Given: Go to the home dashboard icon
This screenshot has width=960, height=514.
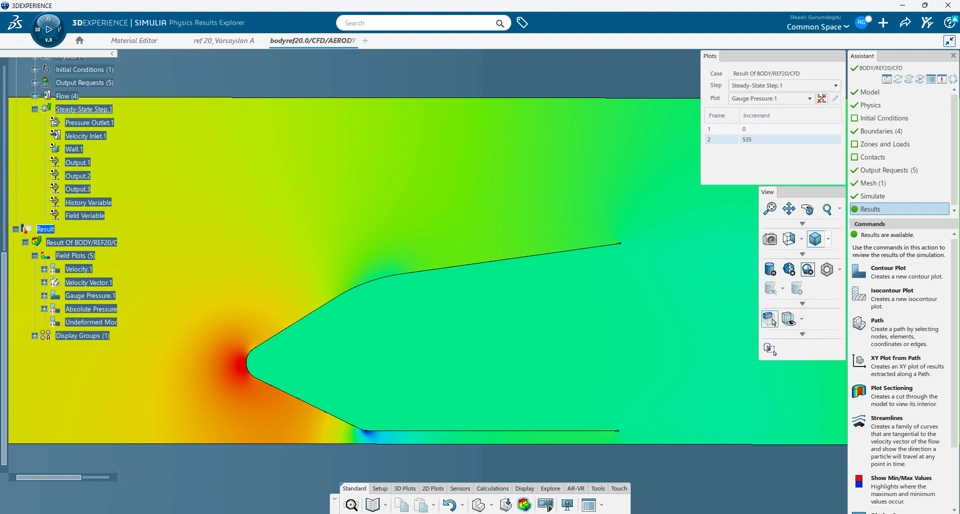Looking at the screenshot, I should tap(80, 40).
